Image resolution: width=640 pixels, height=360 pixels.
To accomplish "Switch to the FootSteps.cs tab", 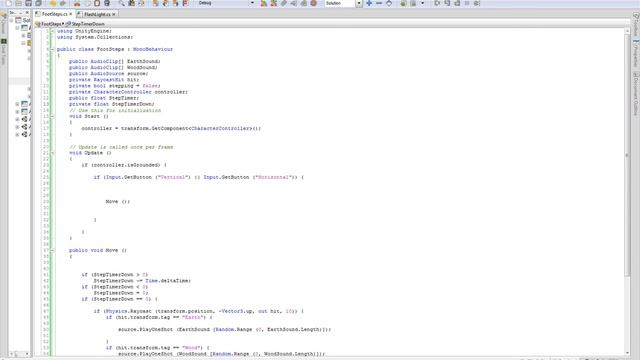I will pos(53,14).
